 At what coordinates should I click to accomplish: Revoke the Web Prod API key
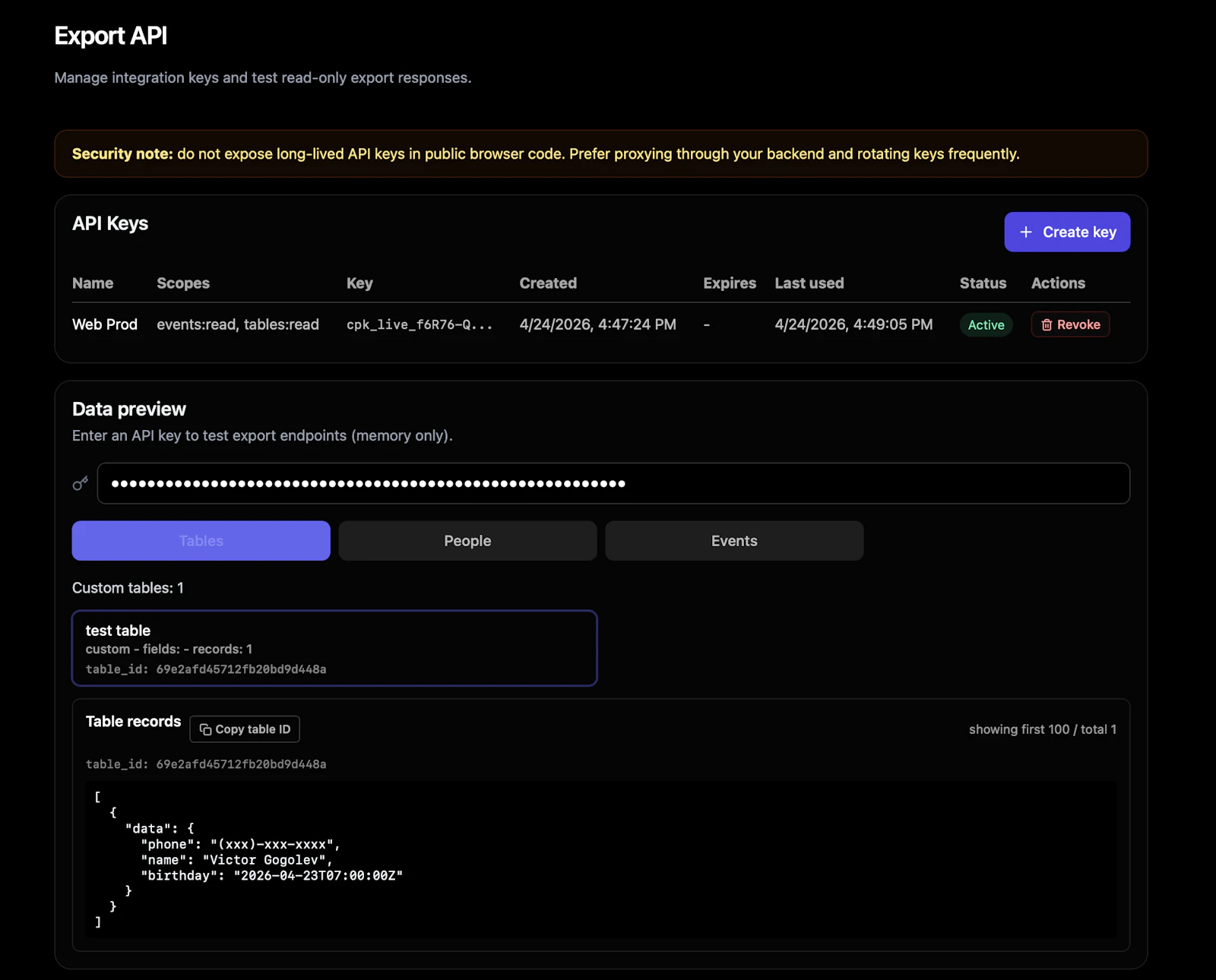pos(1070,324)
